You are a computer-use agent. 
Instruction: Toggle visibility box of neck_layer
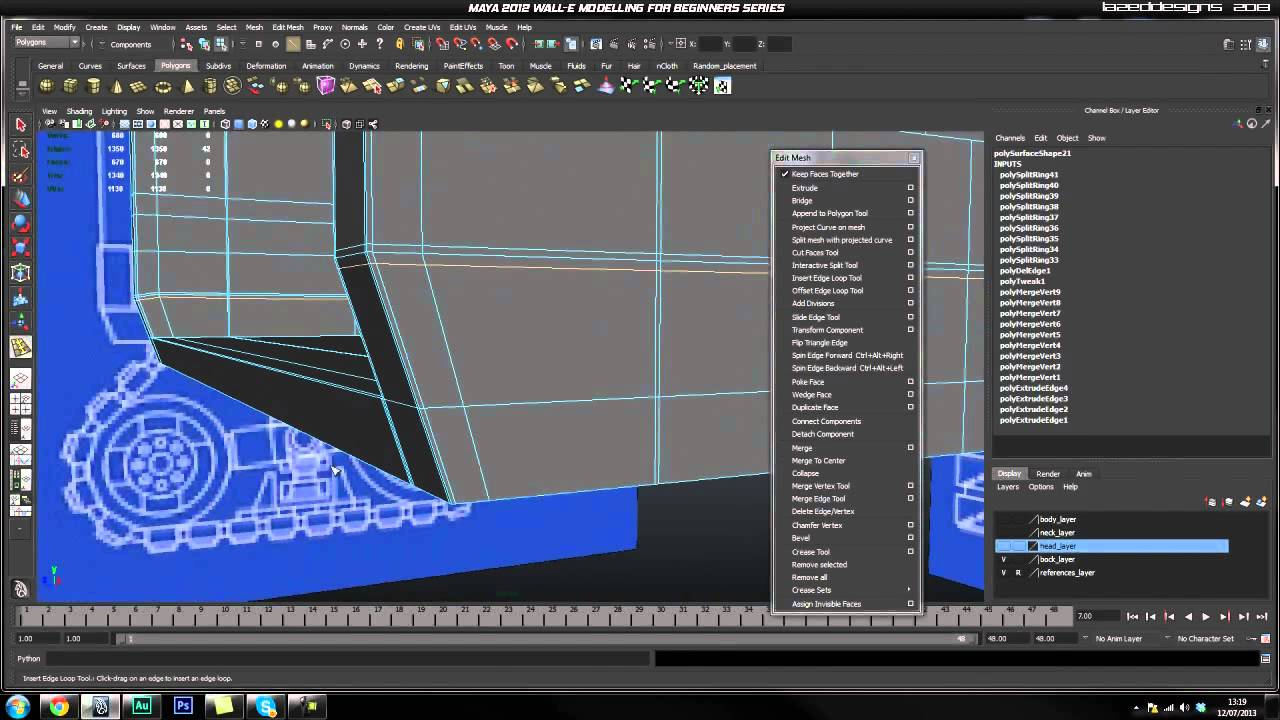click(x=1004, y=533)
